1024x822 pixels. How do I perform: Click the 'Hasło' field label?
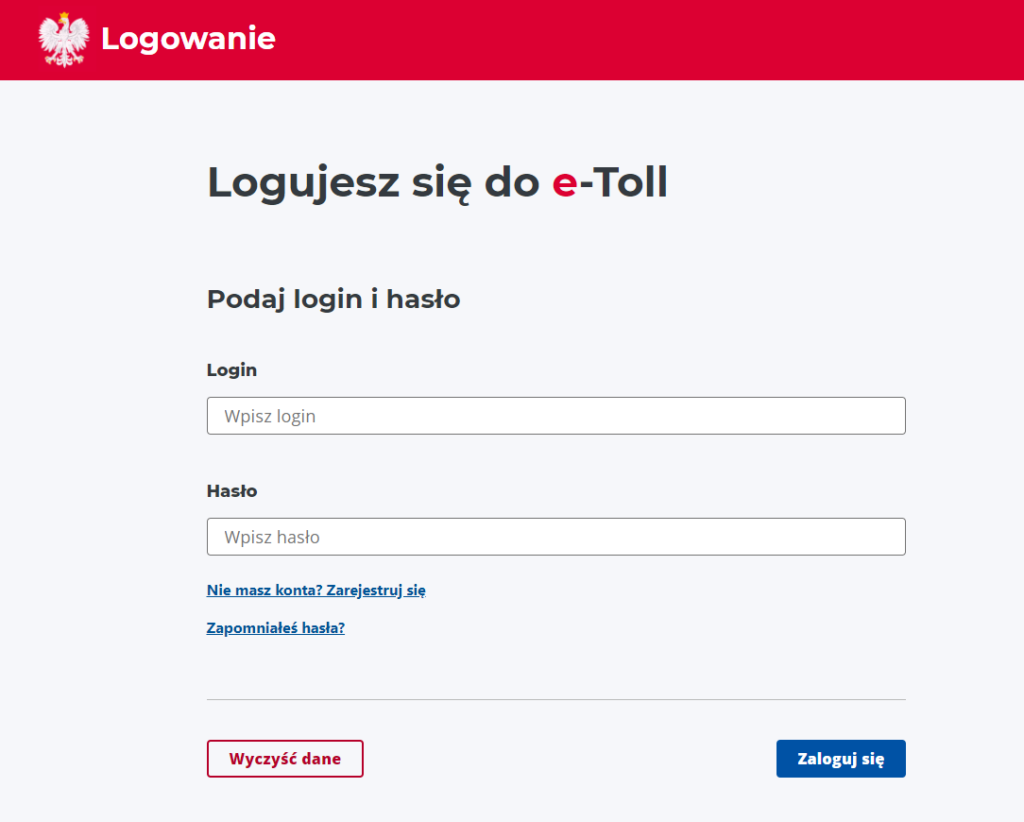point(232,491)
